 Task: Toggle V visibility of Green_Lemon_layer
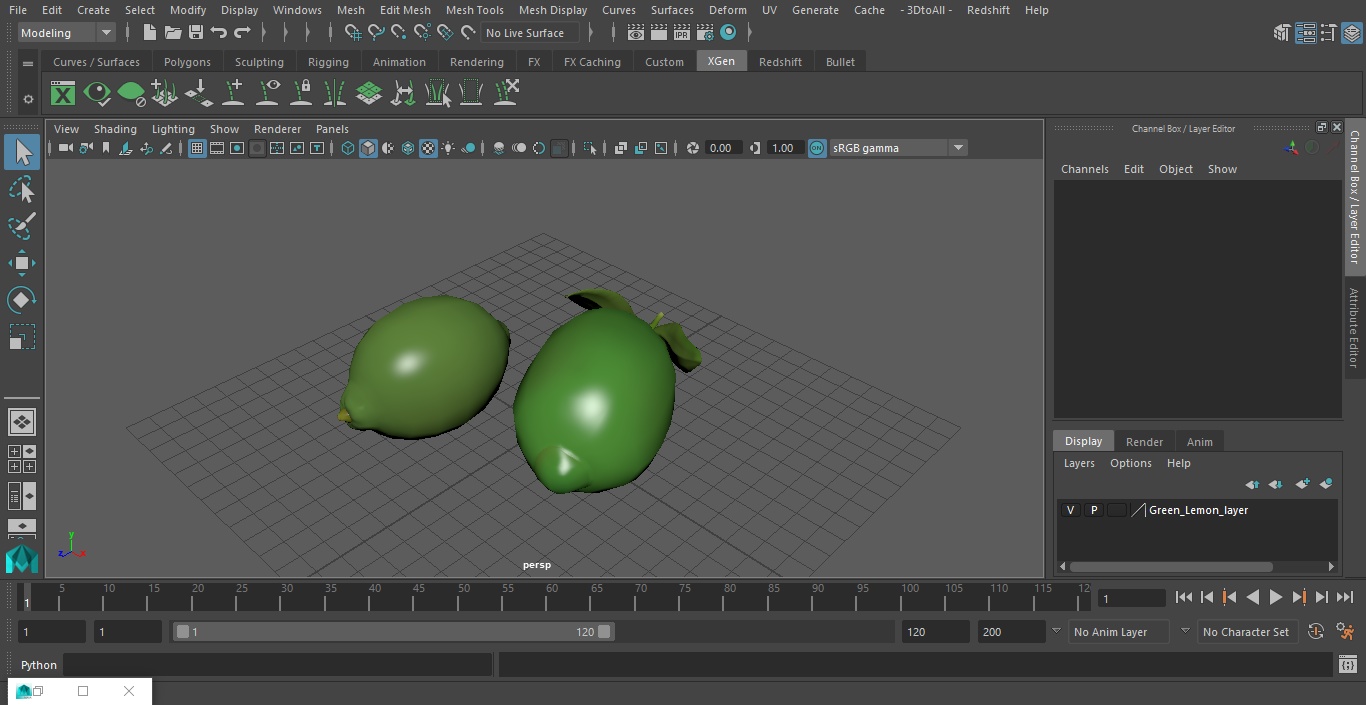pos(1071,510)
